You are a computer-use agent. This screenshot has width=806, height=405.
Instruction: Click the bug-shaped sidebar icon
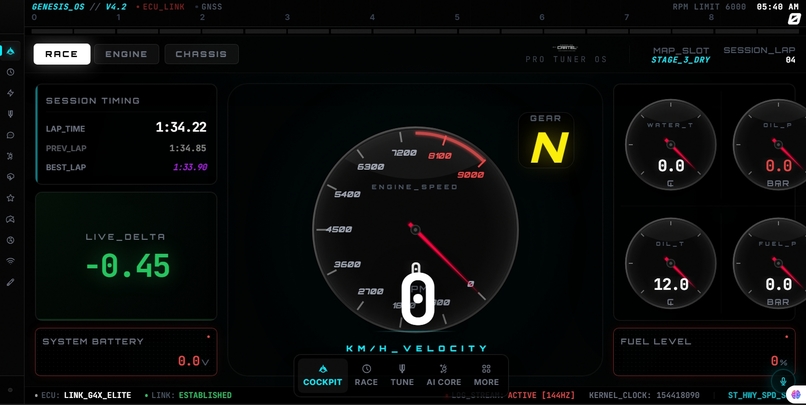coord(10,156)
